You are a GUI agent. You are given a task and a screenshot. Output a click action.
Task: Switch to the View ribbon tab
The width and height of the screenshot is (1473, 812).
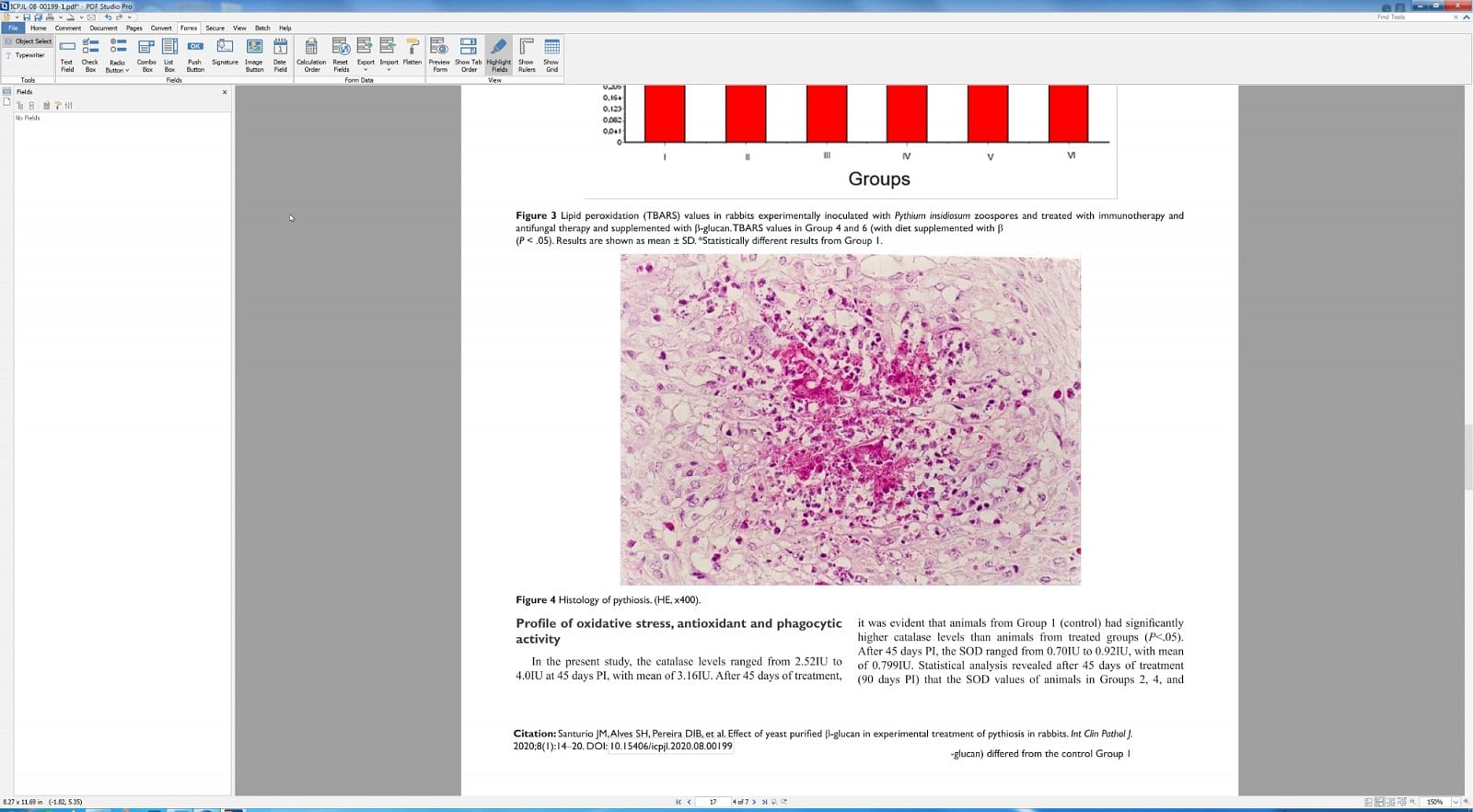pyautogui.click(x=239, y=28)
